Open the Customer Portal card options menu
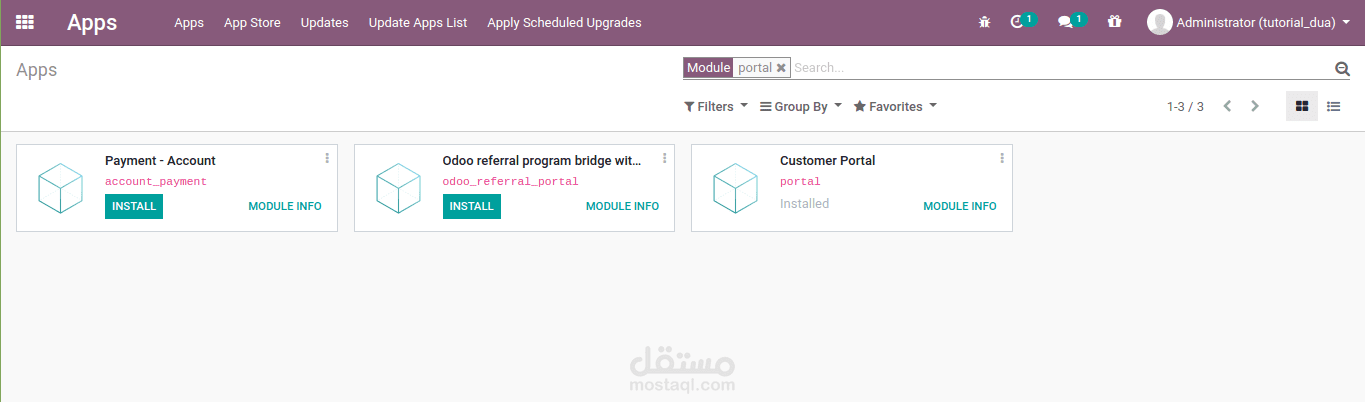Viewport: 1365px width, 402px height. (1002, 158)
